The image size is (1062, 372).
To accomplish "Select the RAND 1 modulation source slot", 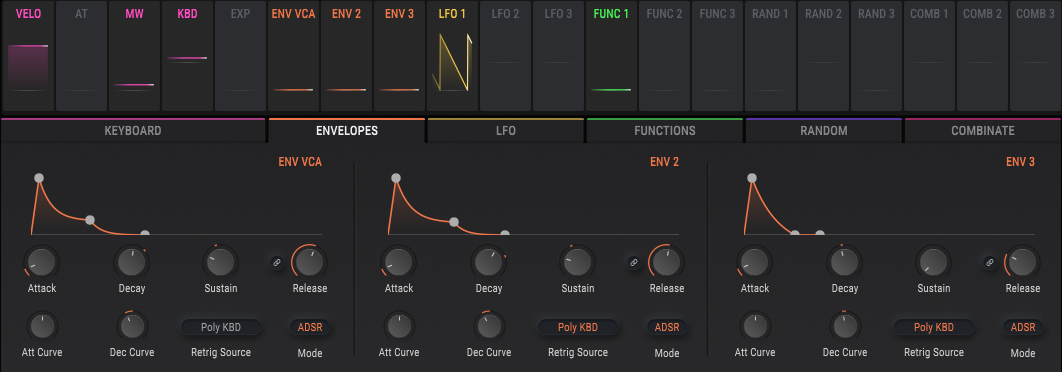I will [x=770, y=56].
